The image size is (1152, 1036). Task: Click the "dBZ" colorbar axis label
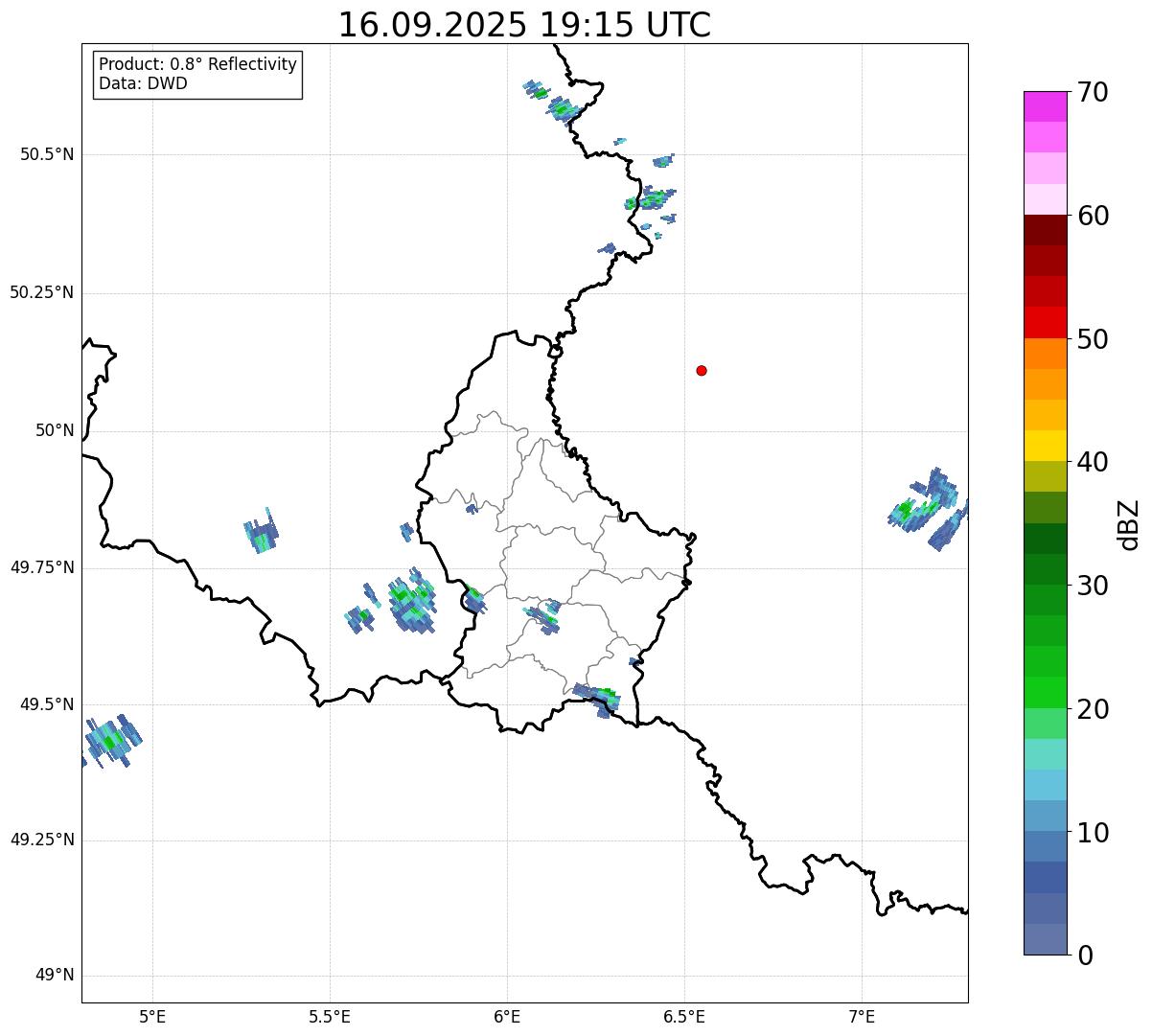click(1130, 524)
